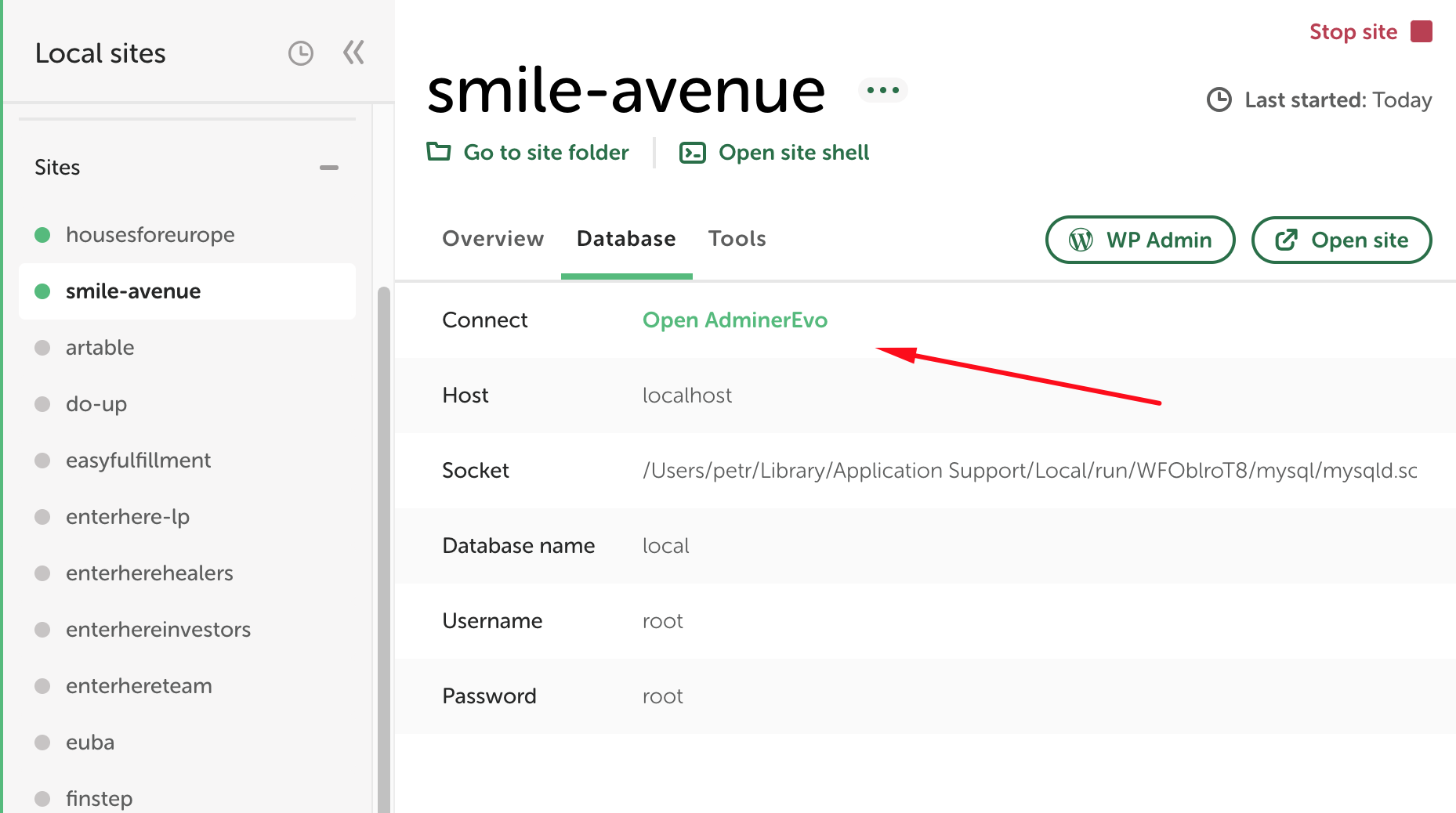
Task: Open the enterhere-lp site
Action: coord(187,517)
